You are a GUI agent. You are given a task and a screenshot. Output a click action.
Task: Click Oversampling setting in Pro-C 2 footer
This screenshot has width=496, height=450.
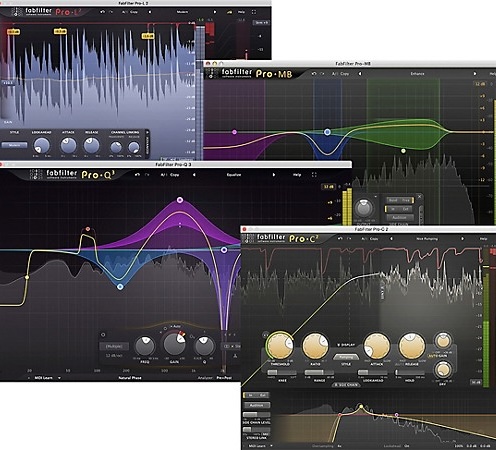point(327,446)
